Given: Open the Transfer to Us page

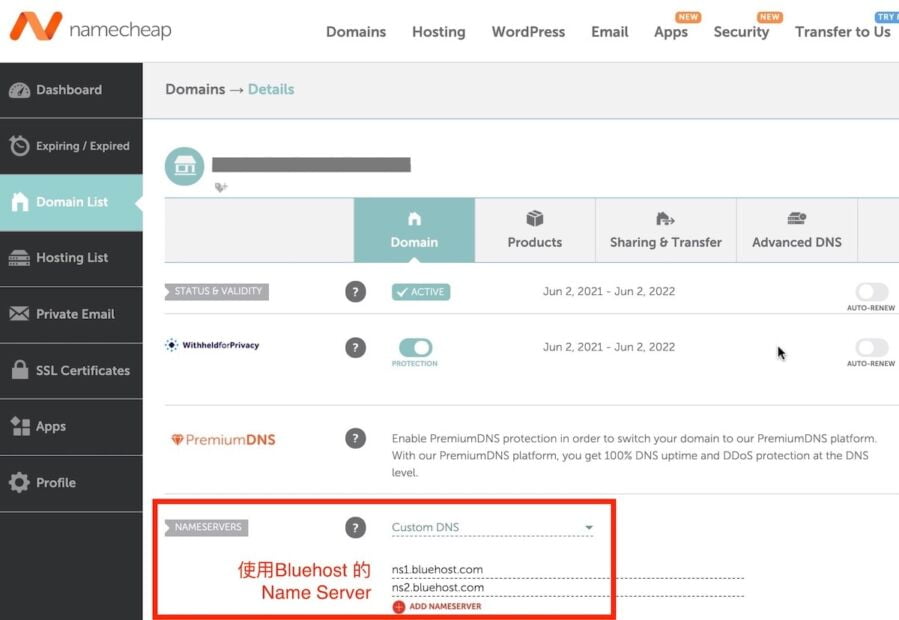Looking at the screenshot, I should point(842,32).
